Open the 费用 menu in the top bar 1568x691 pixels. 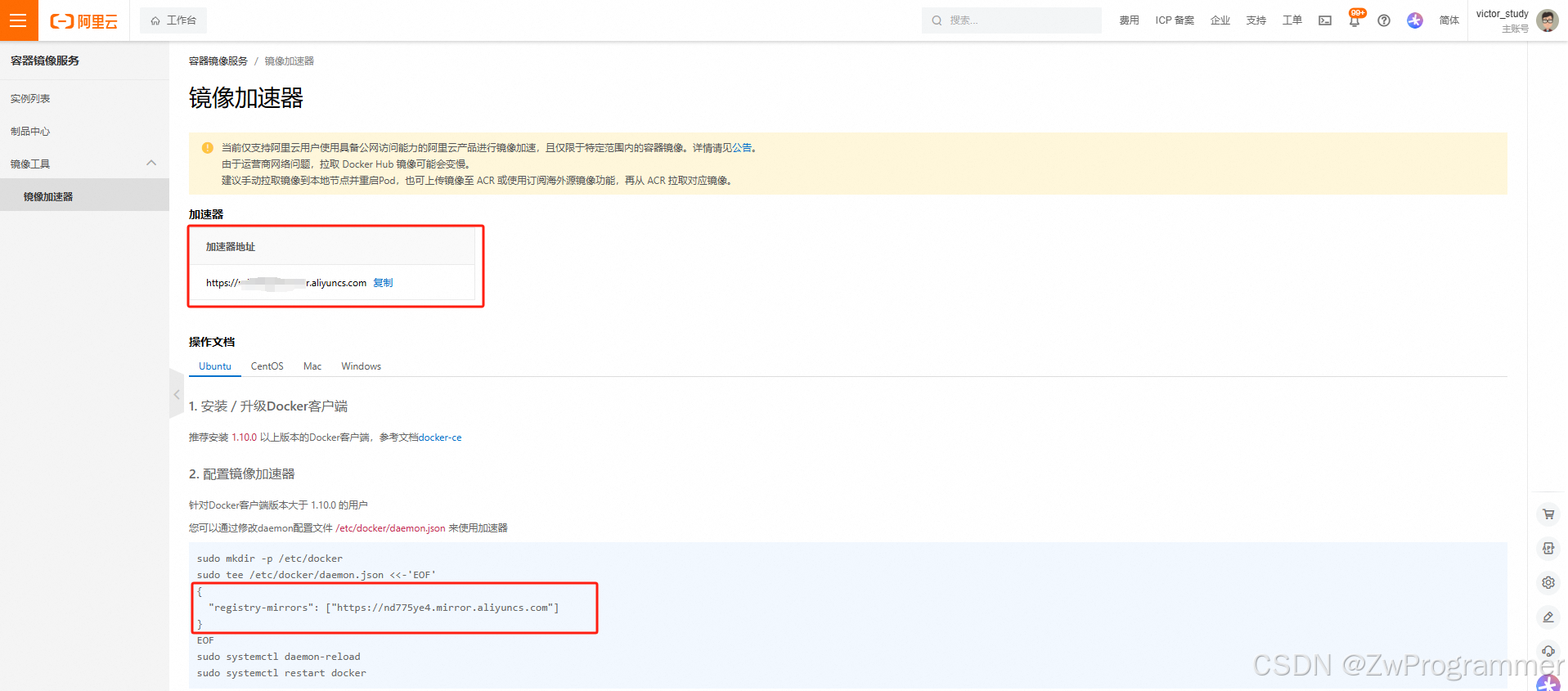[1129, 20]
